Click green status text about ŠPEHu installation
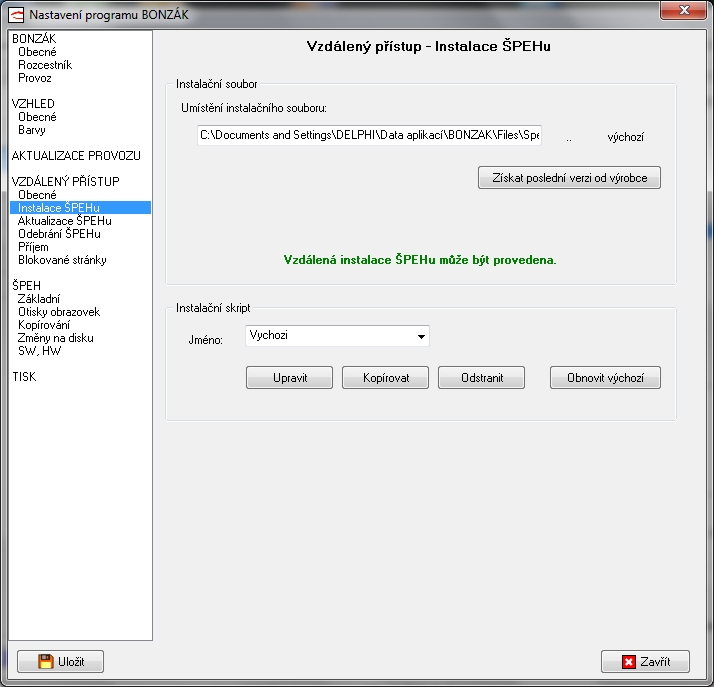Screen dimensions: 714x687 click(x=420, y=260)
